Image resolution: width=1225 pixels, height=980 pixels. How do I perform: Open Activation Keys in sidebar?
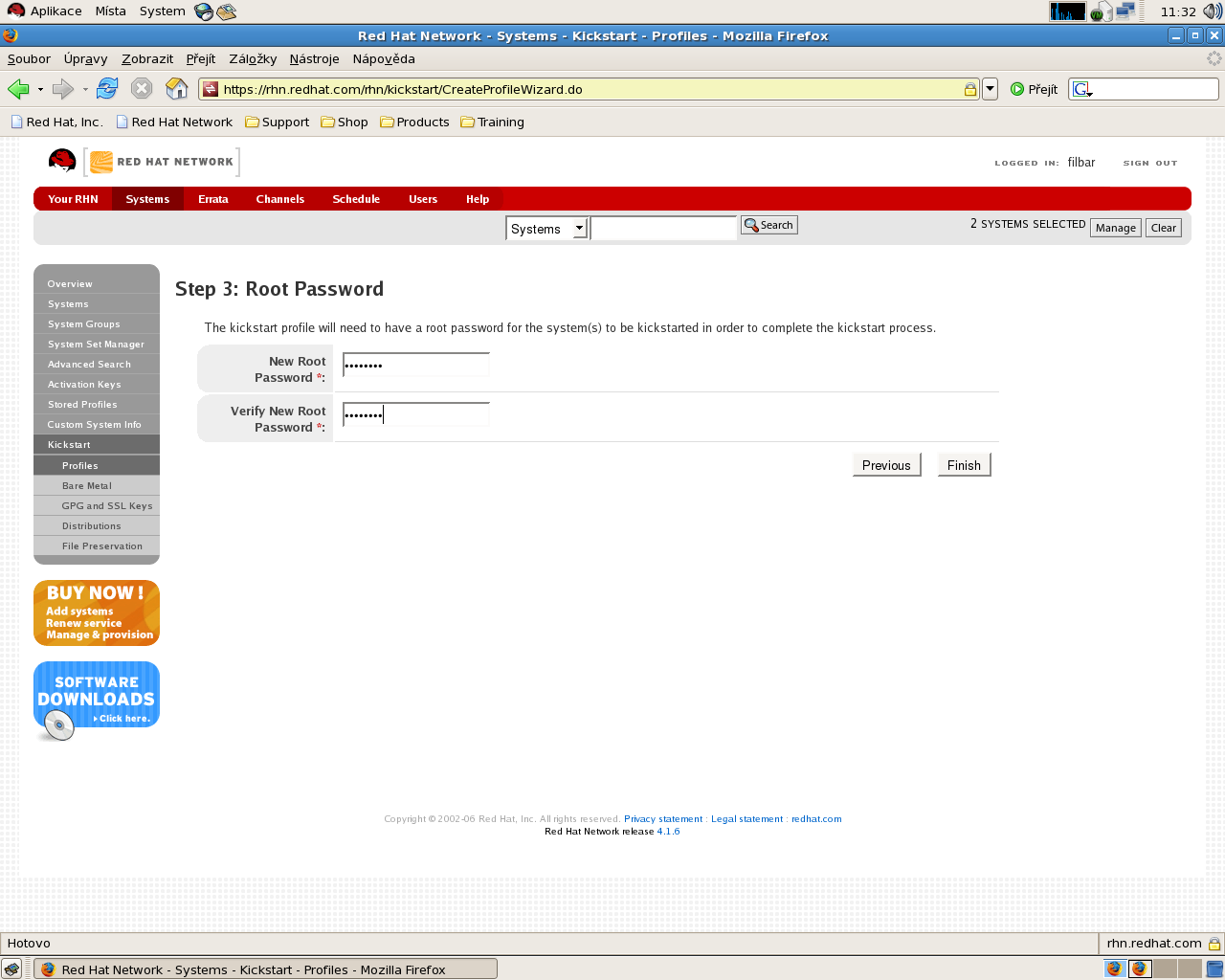(97, 384)
